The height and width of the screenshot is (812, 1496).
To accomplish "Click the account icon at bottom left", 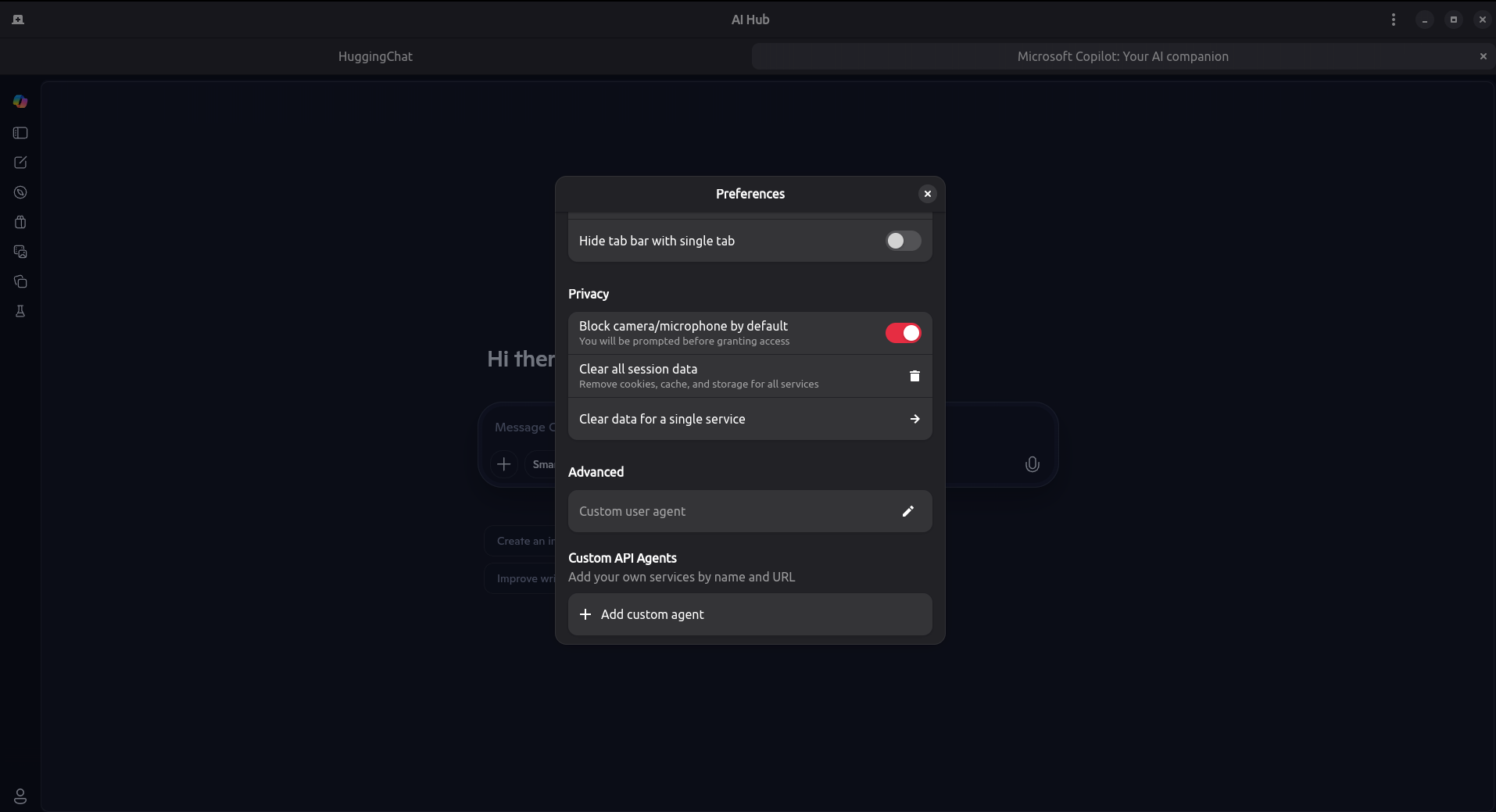I will (20, 796).
